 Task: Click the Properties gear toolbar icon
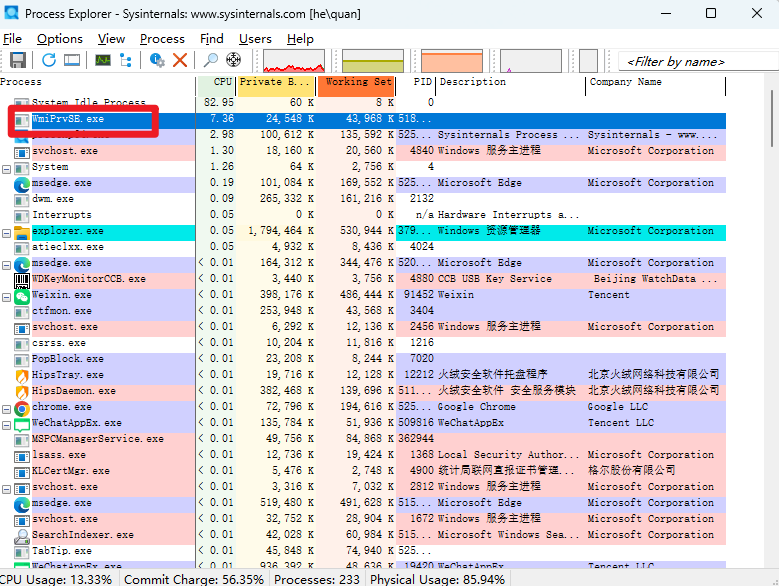157,61
